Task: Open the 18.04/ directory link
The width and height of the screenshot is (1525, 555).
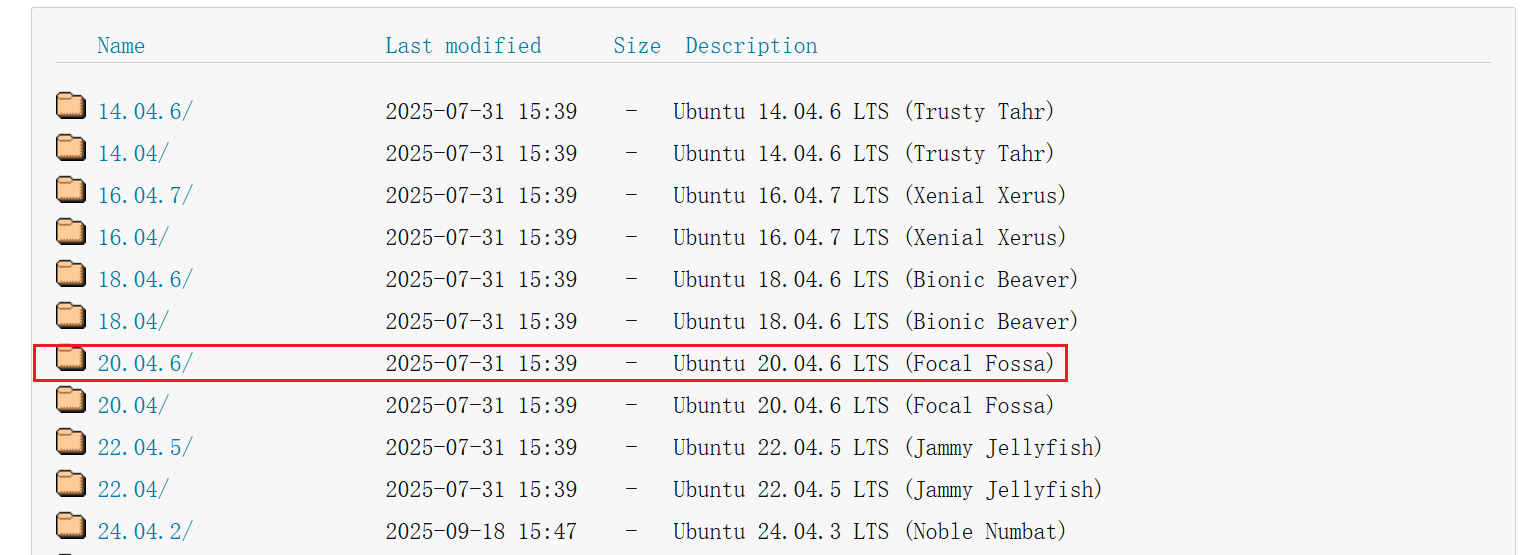Action: [x=133, y=322]
